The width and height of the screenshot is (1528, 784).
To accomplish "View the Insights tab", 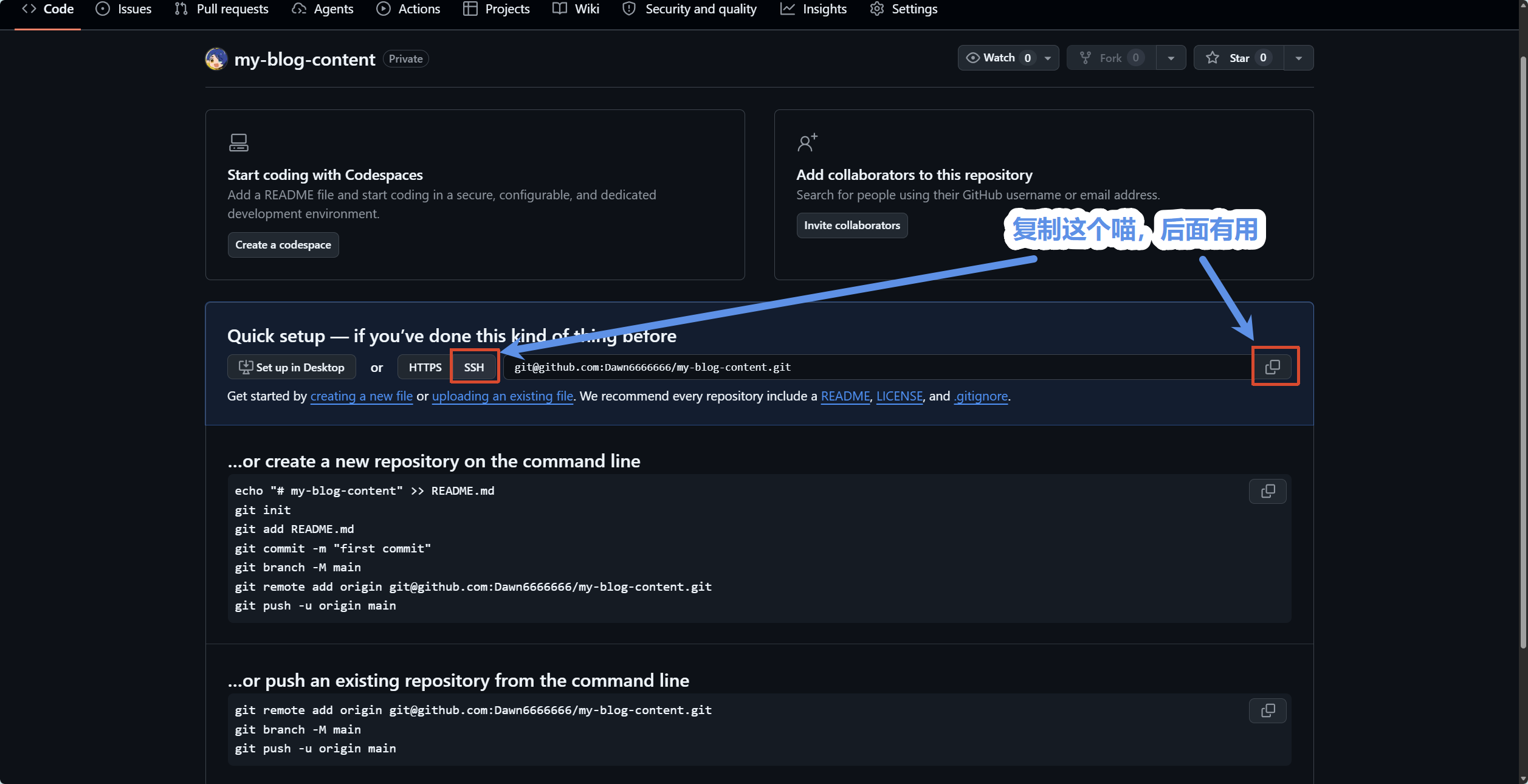I will (813, 9).
